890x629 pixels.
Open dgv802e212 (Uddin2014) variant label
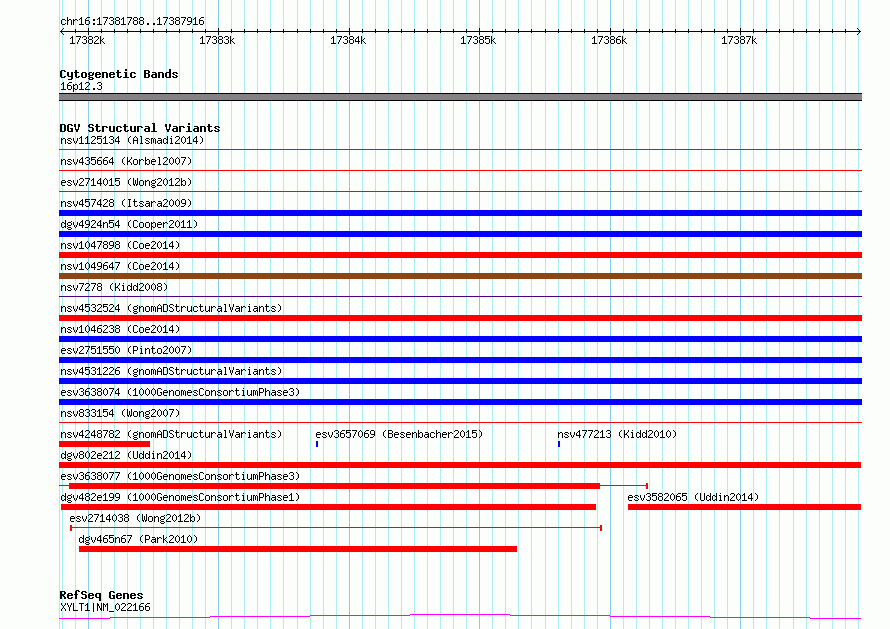click(126, 455)
